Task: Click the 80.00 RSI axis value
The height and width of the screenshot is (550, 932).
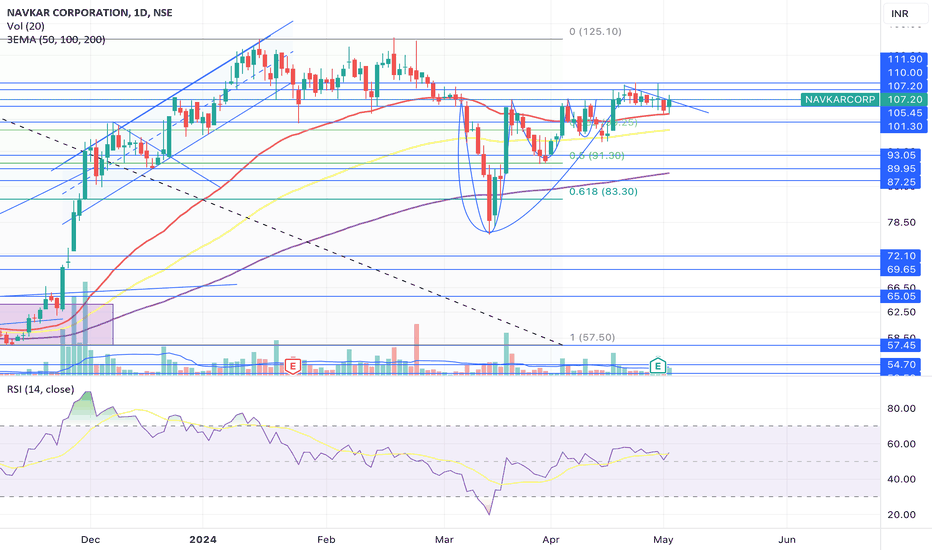Action: 901,408
